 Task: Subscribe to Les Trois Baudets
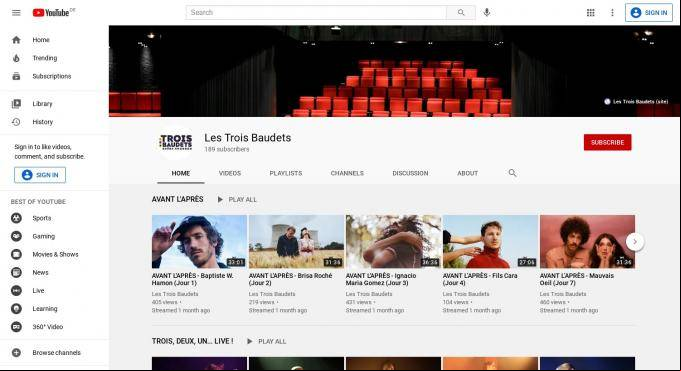click(607, 142)
